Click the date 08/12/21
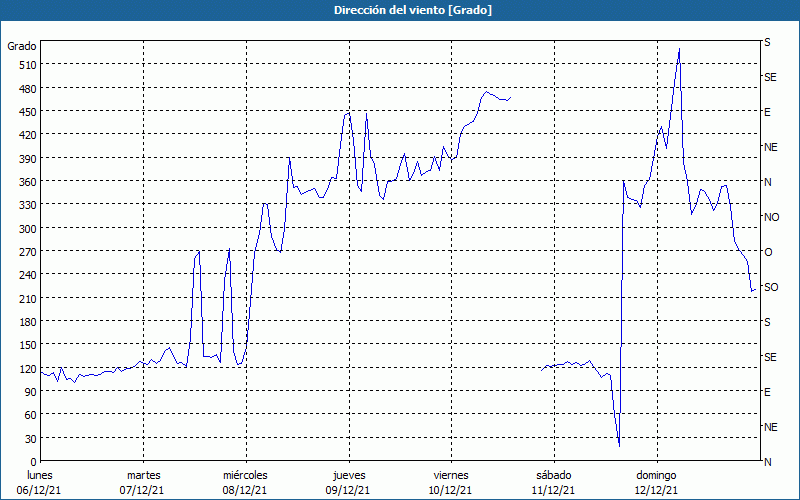Viewport: 800px width, 500px height. coord(245,490)
